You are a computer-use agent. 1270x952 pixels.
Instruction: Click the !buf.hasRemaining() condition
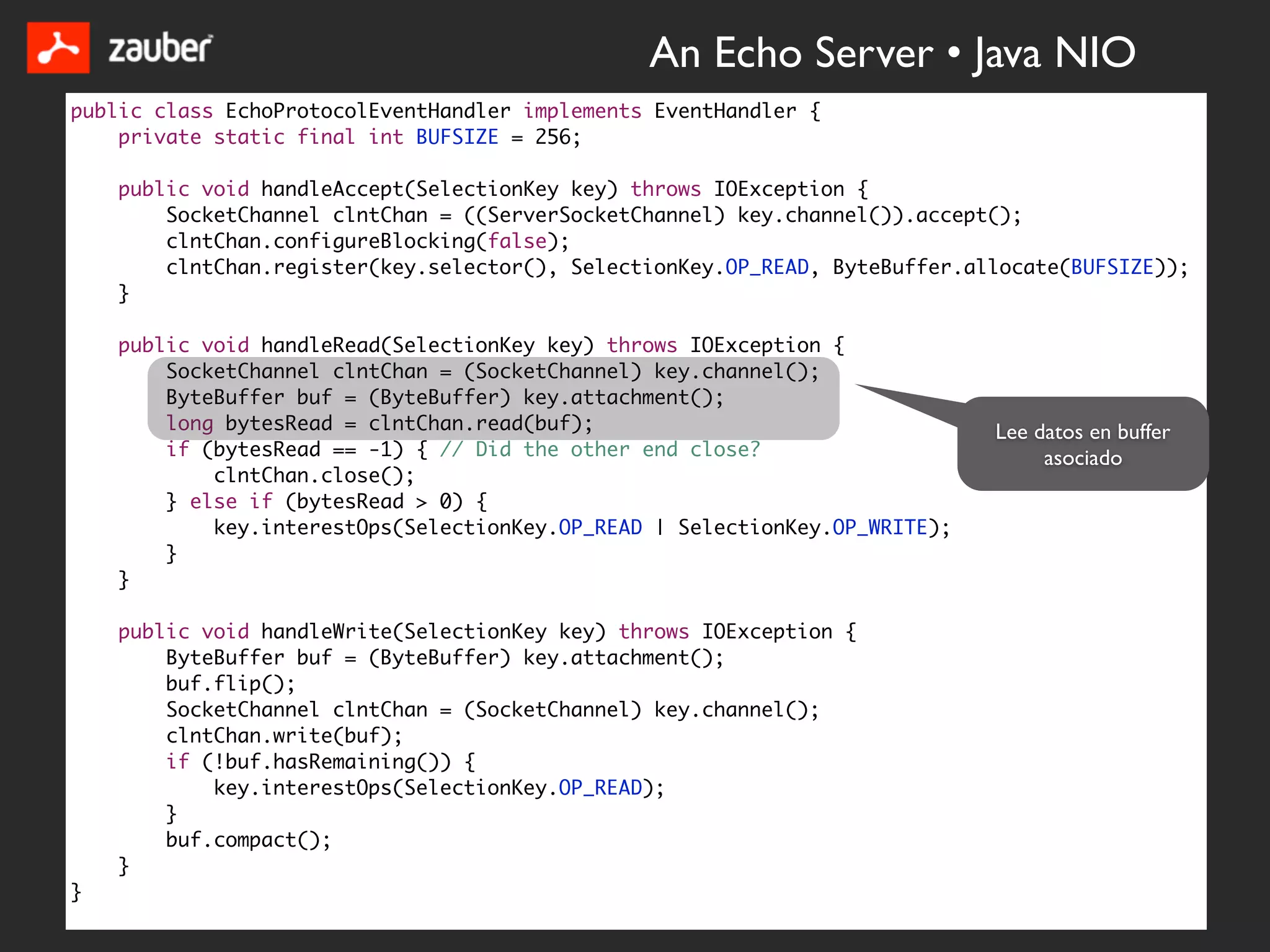pyautogui.click(x=326, y=762)
